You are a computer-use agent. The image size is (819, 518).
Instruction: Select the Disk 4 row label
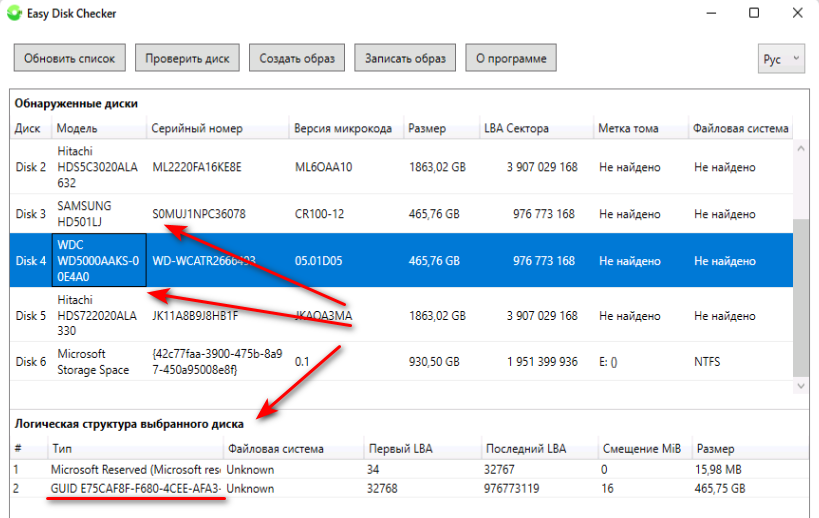tap(31, 261)
